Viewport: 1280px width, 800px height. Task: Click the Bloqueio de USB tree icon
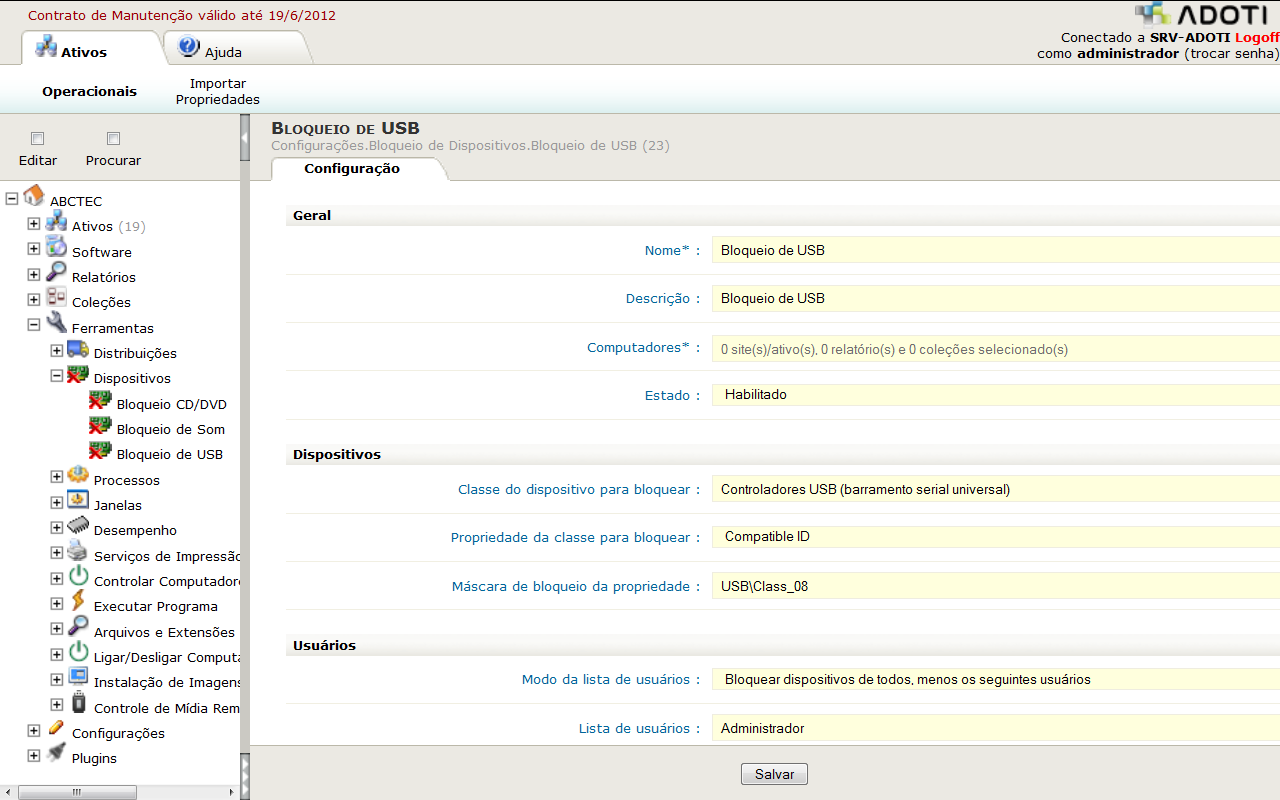(x=100, y=450)
